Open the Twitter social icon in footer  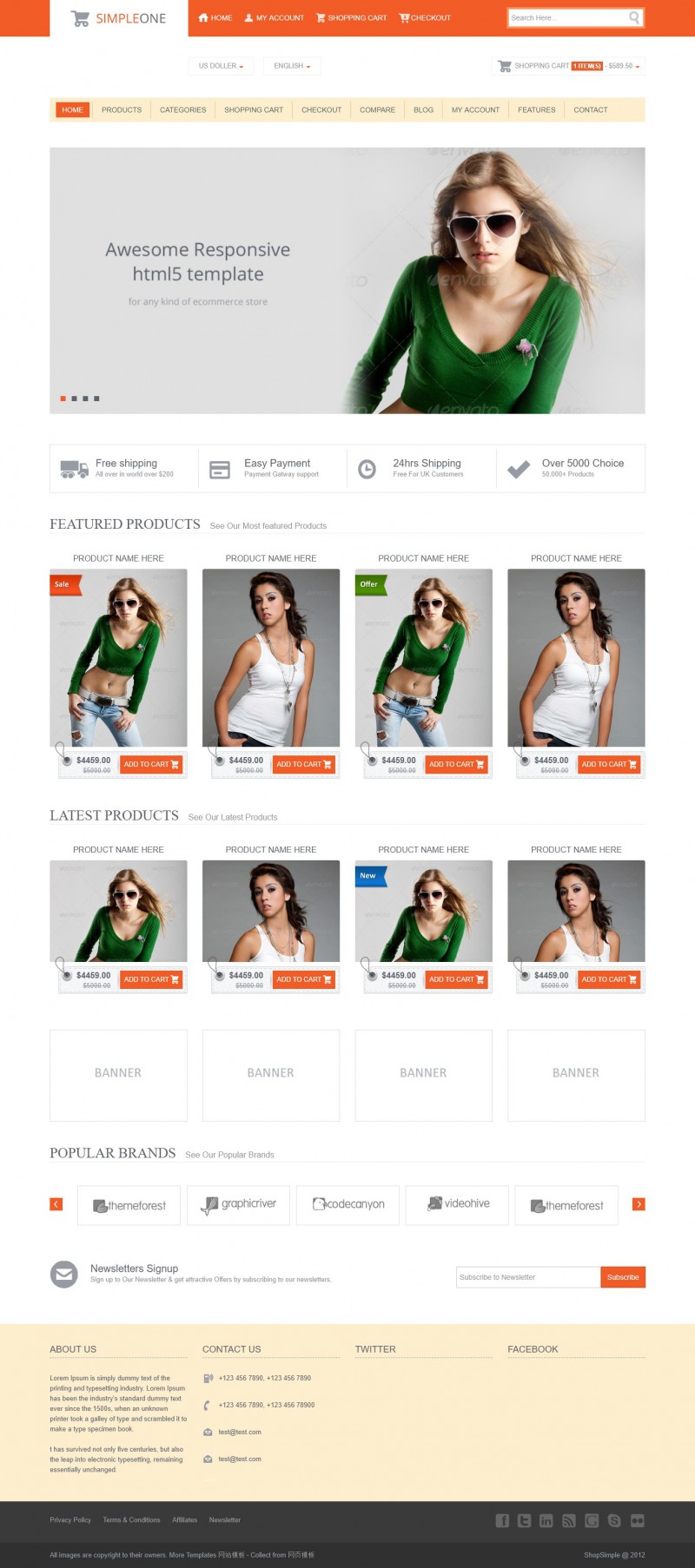(525, 1520)
